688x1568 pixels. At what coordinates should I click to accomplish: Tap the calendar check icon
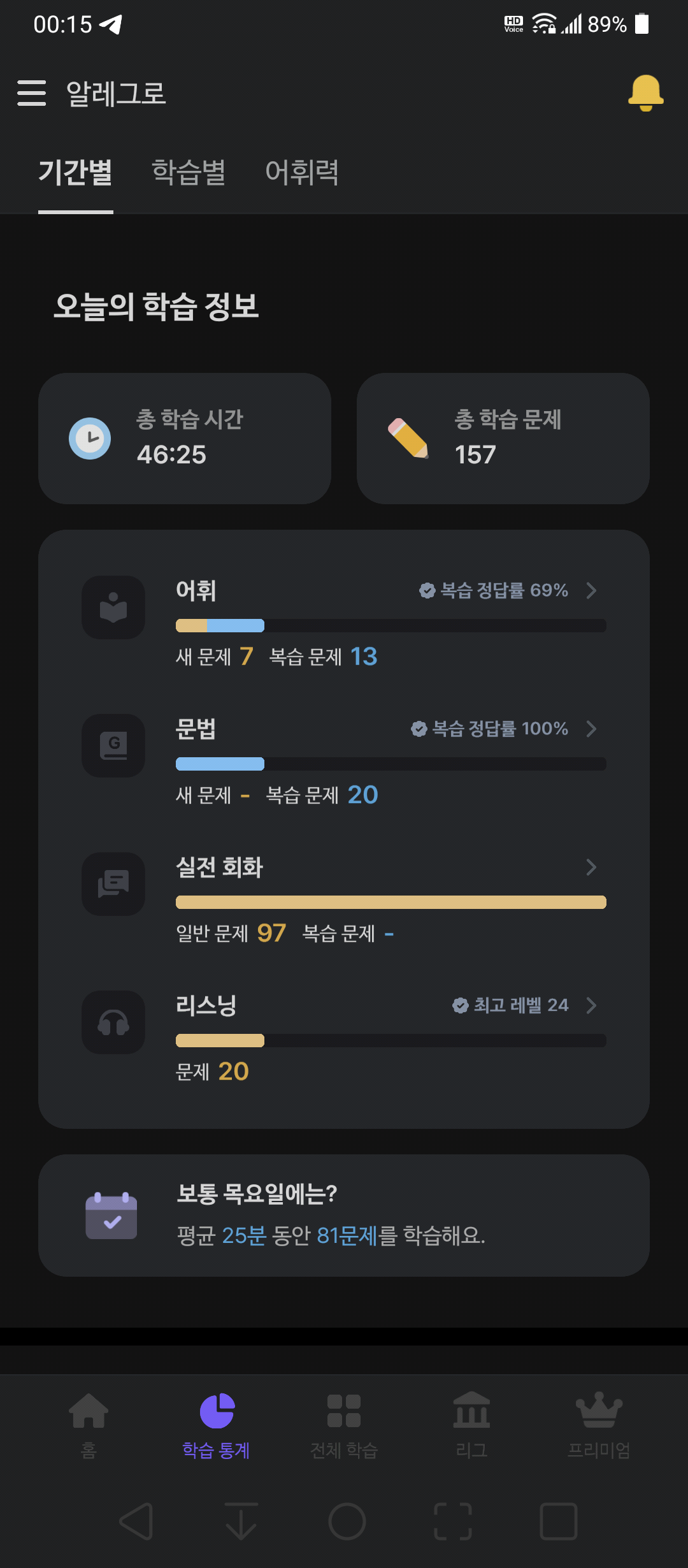click(x=111, y=1216)
